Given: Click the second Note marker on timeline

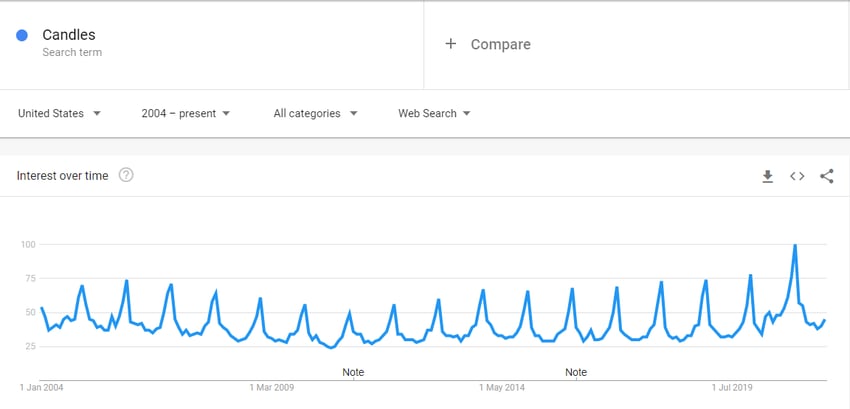Looking at the screenshot, I should coord(576,373).
